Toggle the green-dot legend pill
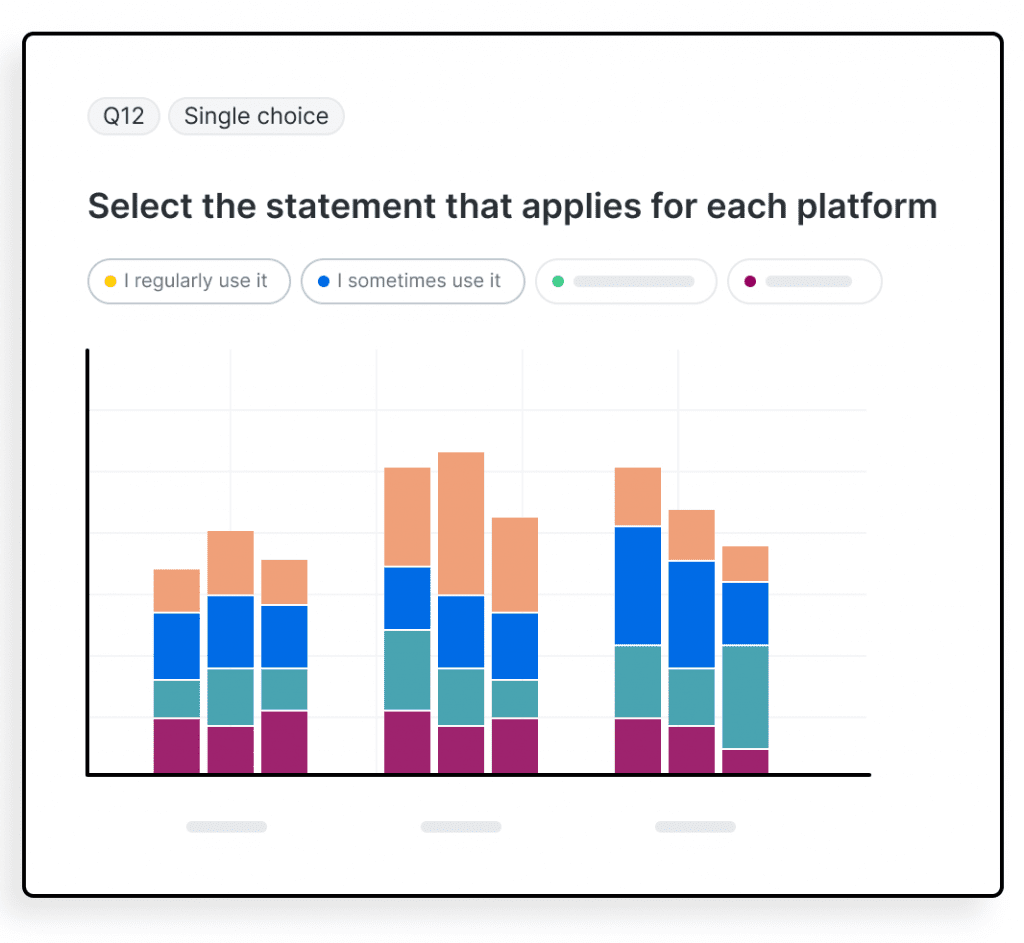The image size is (1024, 943). 626,281
